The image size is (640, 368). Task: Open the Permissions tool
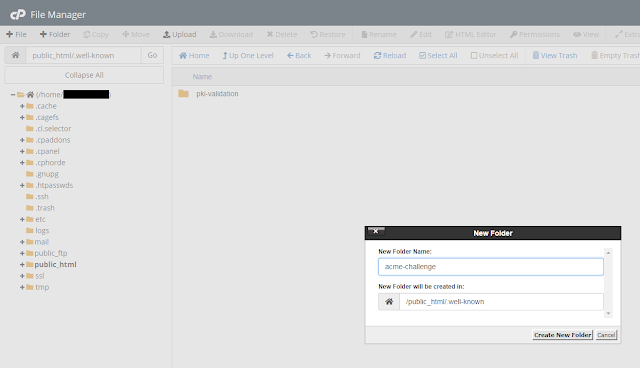tap(535, 34)
